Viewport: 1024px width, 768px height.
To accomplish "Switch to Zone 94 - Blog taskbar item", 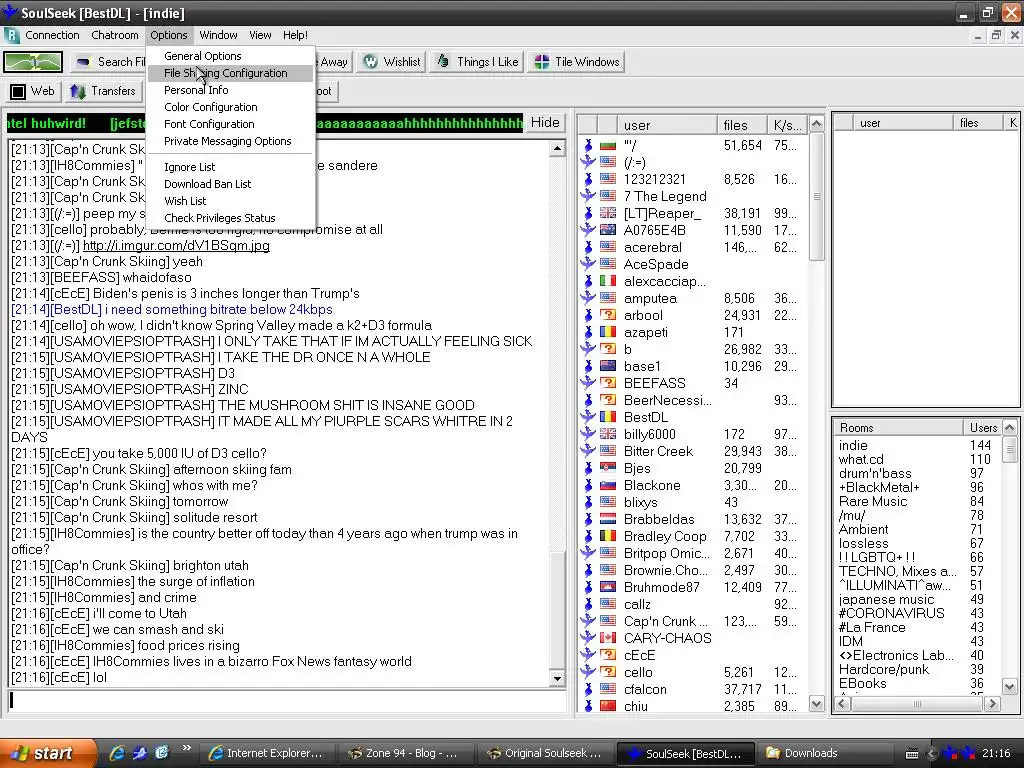I will 406,753.
